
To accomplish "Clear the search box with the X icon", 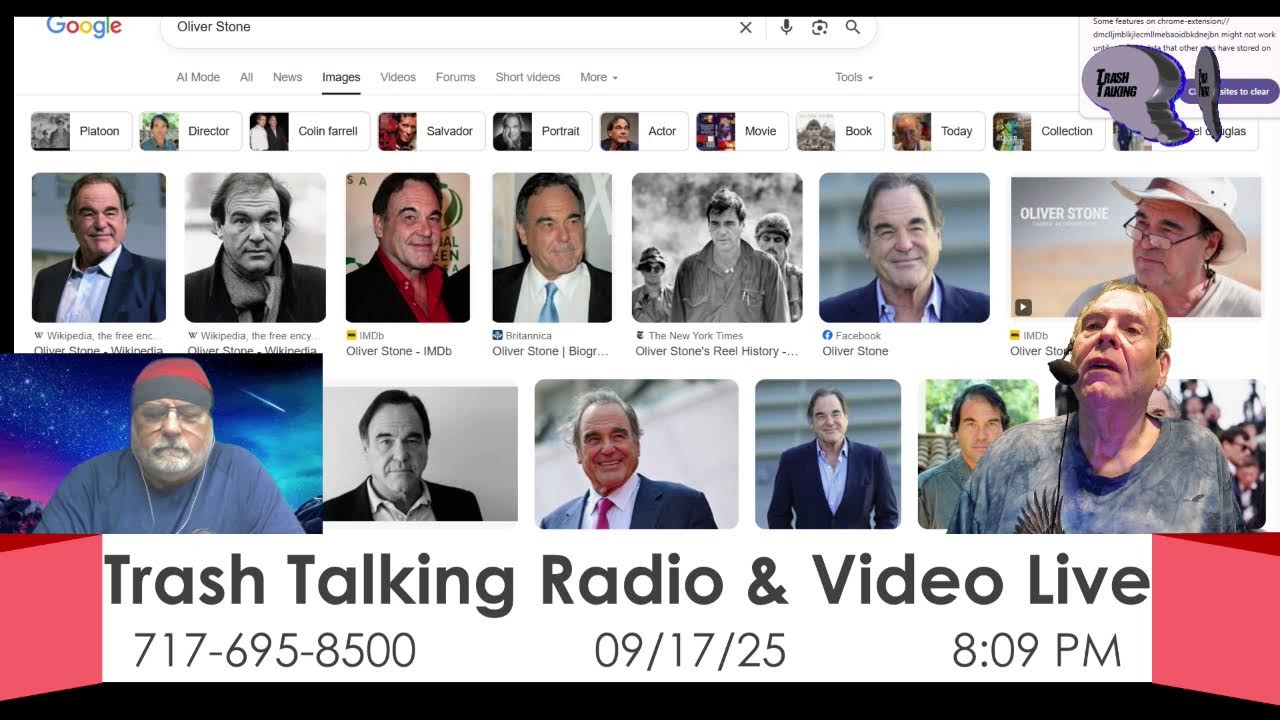I will click(x=745, y=27).
